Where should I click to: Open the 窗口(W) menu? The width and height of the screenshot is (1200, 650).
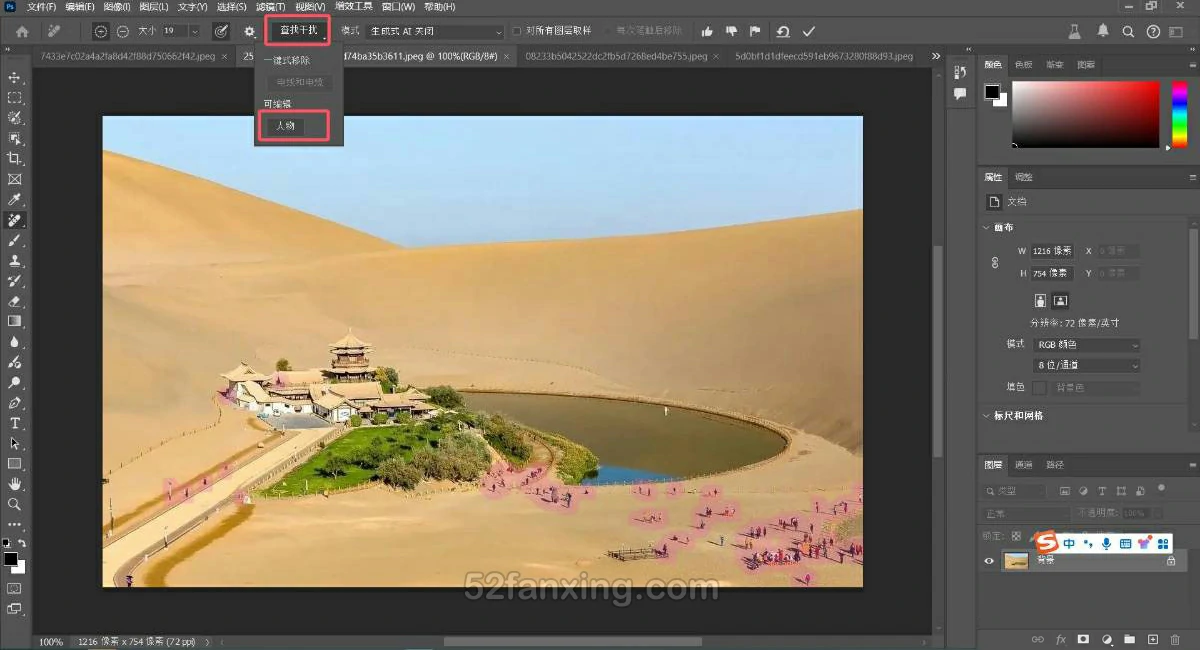(x=398, y=6)
